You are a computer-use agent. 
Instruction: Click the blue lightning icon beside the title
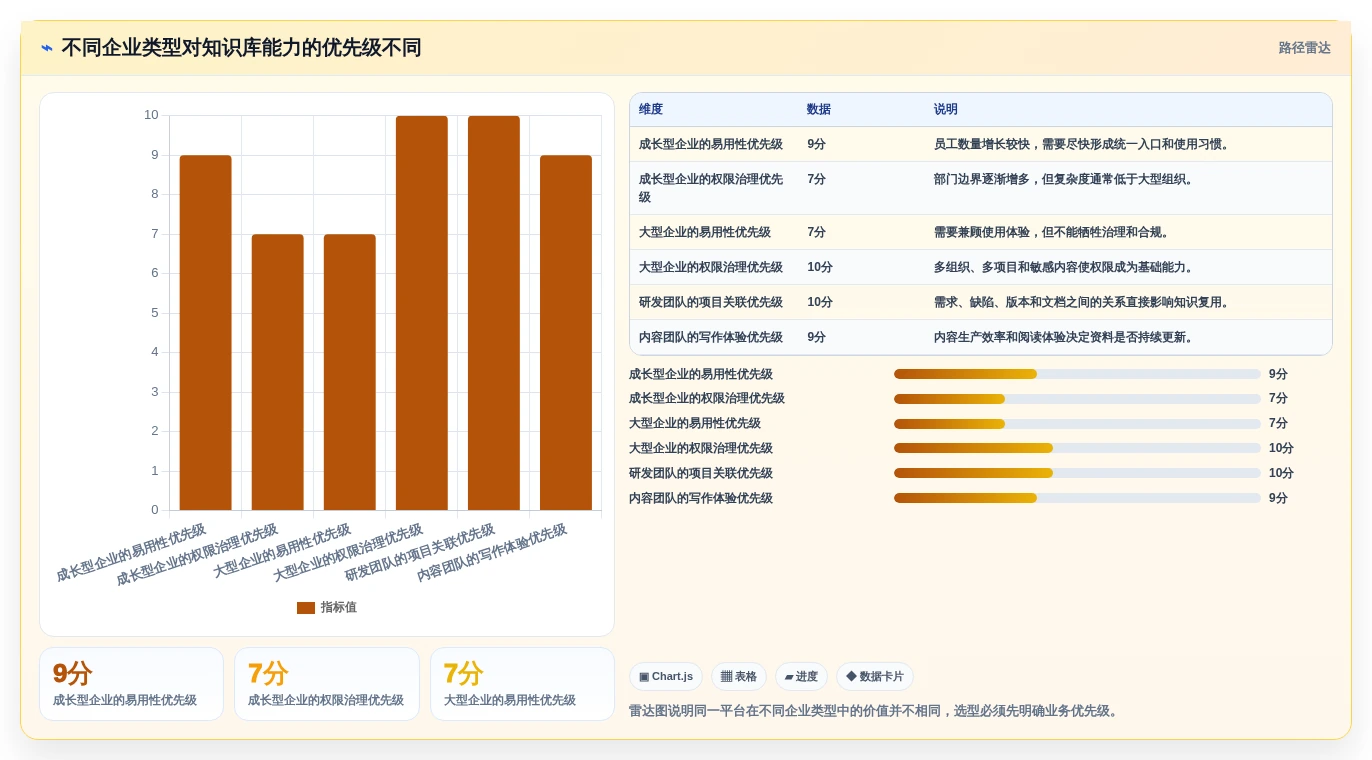click(47, 48)
